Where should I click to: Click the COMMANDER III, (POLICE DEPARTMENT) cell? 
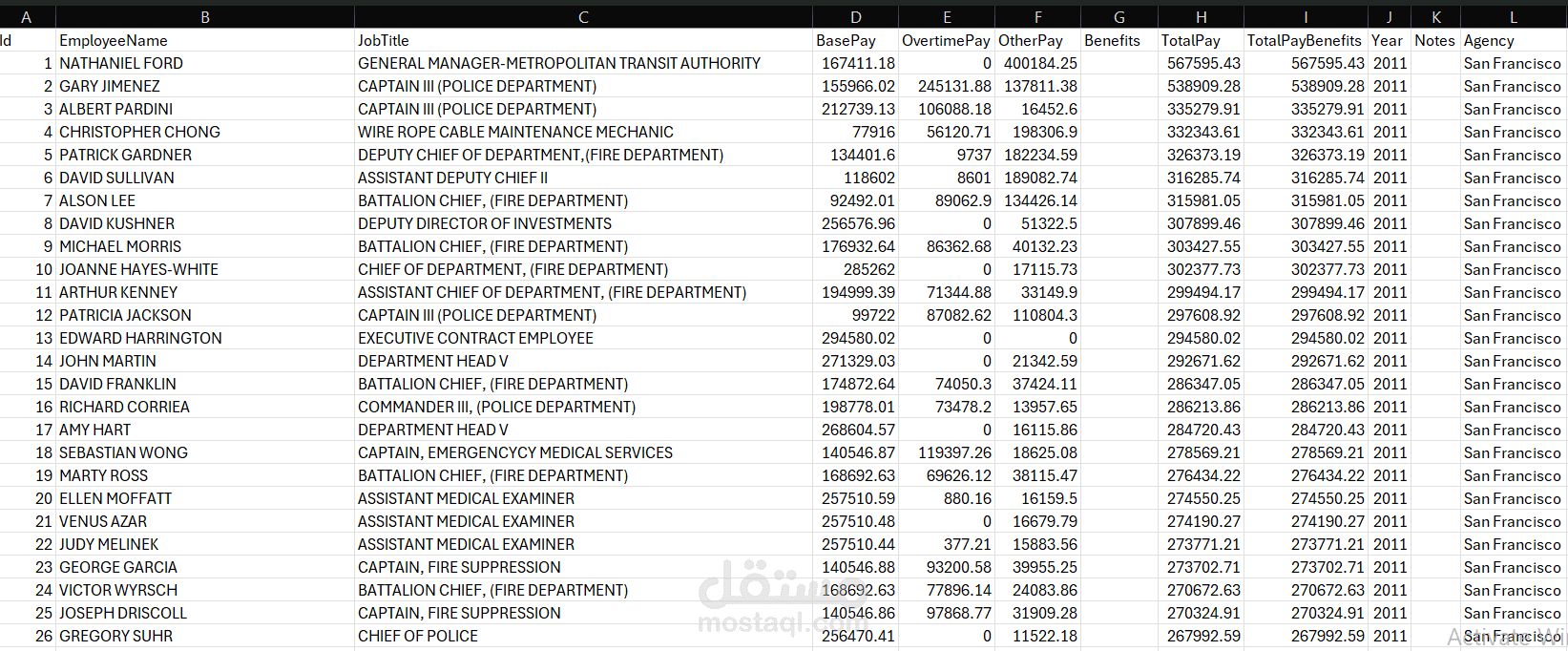583,407
